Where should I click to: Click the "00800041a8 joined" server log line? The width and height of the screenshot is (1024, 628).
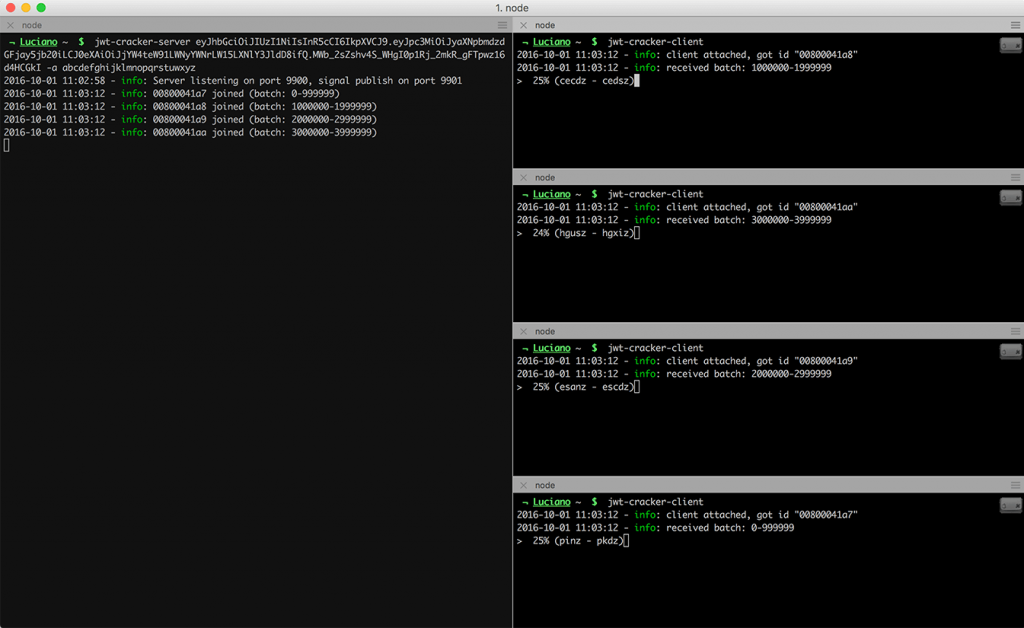[190, 106]
